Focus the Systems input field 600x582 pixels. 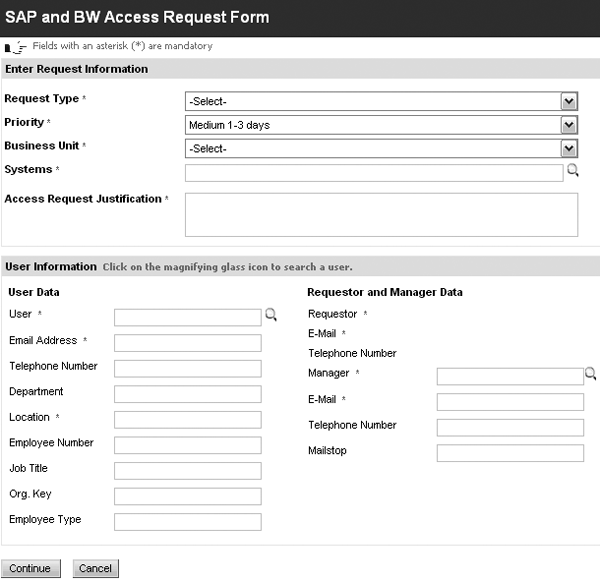pyautogui.click(x=374, y=173)
